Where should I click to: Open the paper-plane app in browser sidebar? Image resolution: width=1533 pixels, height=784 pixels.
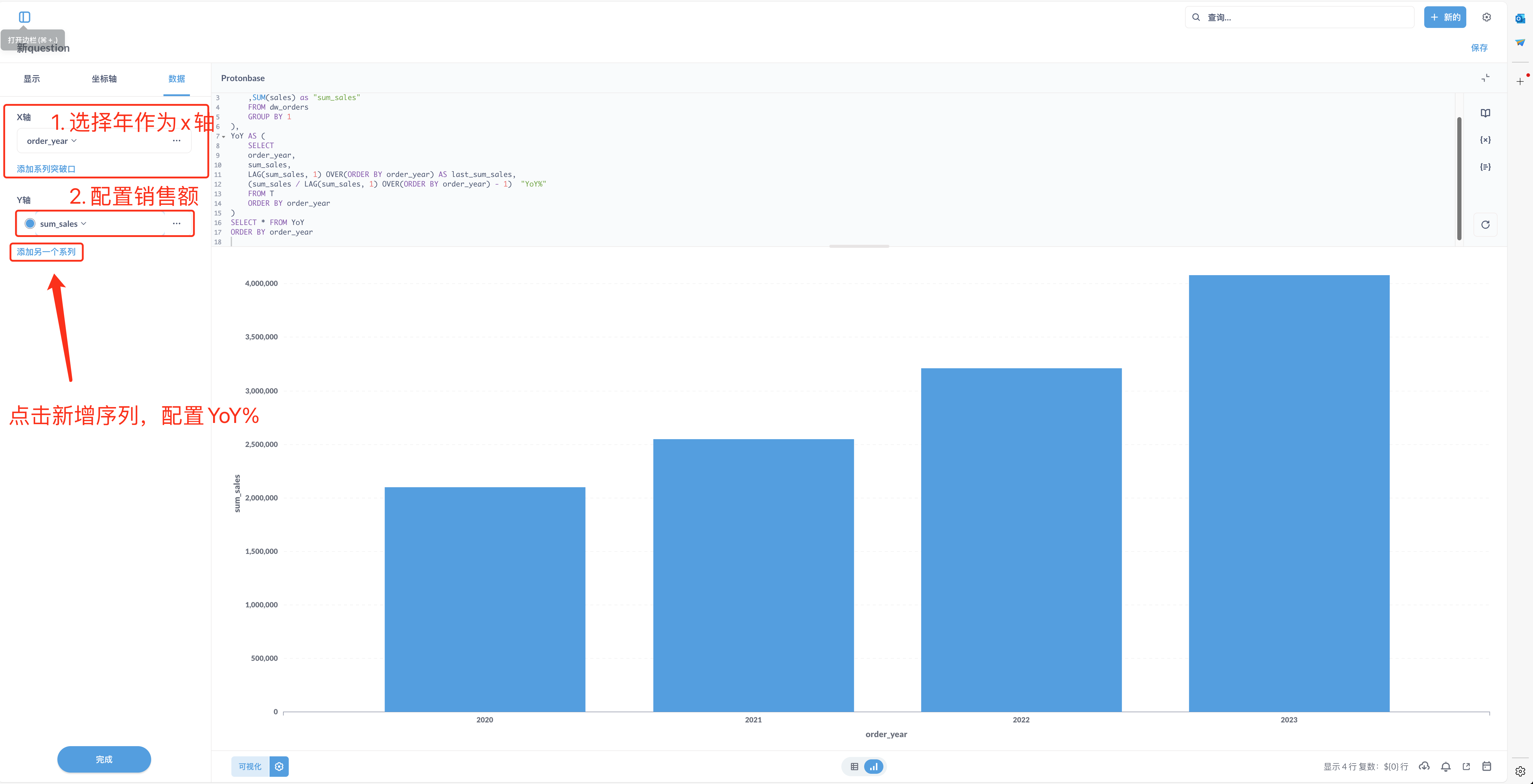pyautogui.click(x=1520, y=43)
